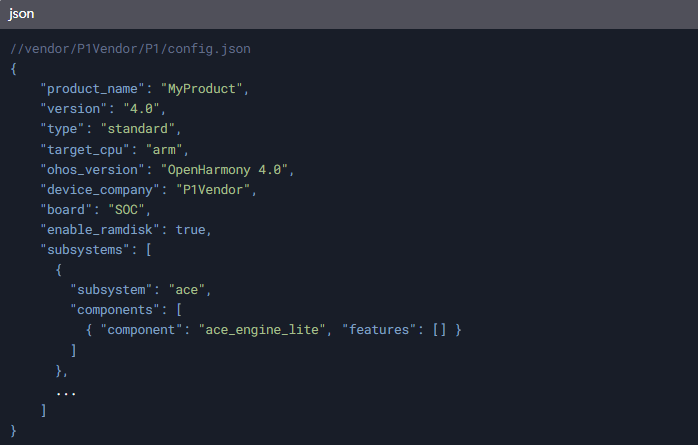Image resolution: width=698 pixels, height=445 pixels.
Task: Click the "OpenHarmony 4.0" value
Action: click(224, 170)
